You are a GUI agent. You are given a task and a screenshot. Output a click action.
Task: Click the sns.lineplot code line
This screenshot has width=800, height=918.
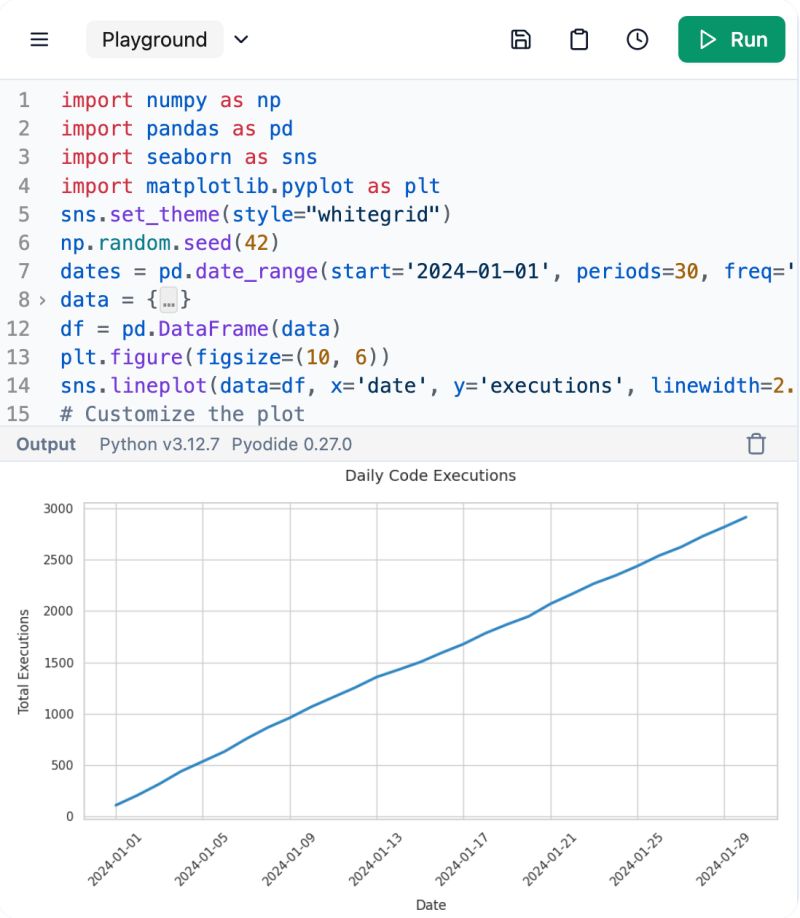[428, 386]
